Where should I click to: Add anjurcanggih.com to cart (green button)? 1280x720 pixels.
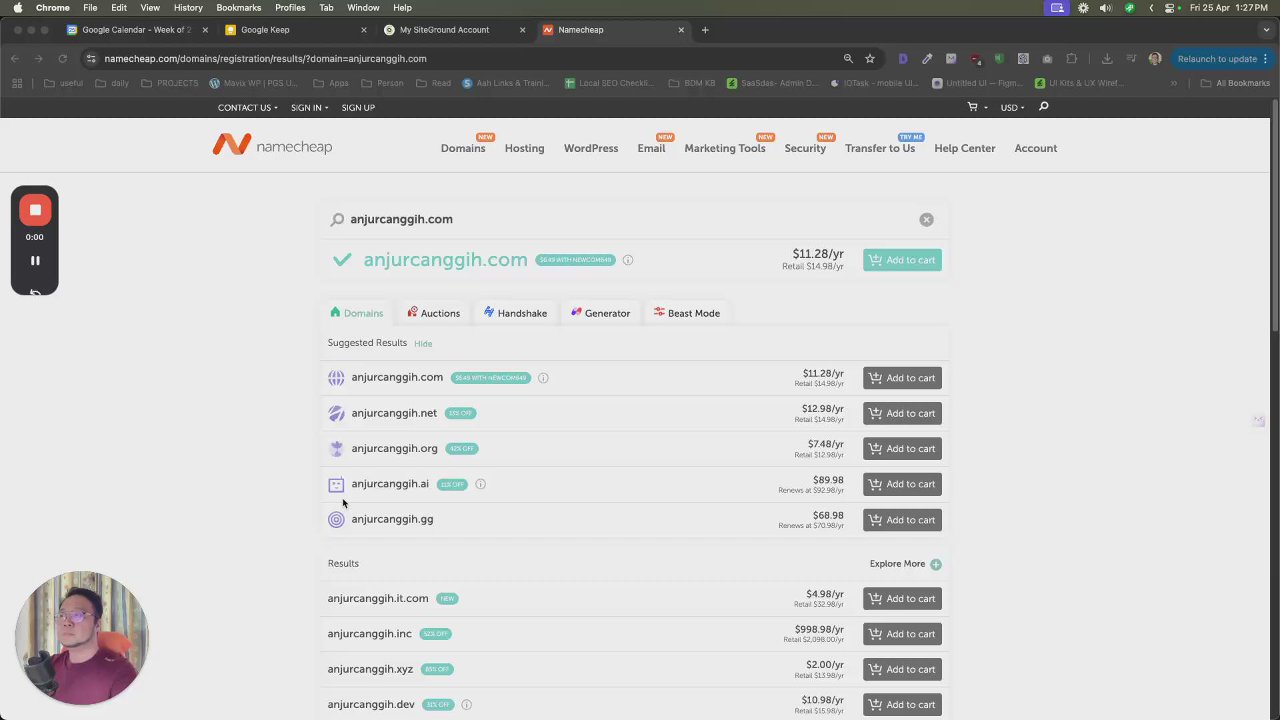(902, 260)
